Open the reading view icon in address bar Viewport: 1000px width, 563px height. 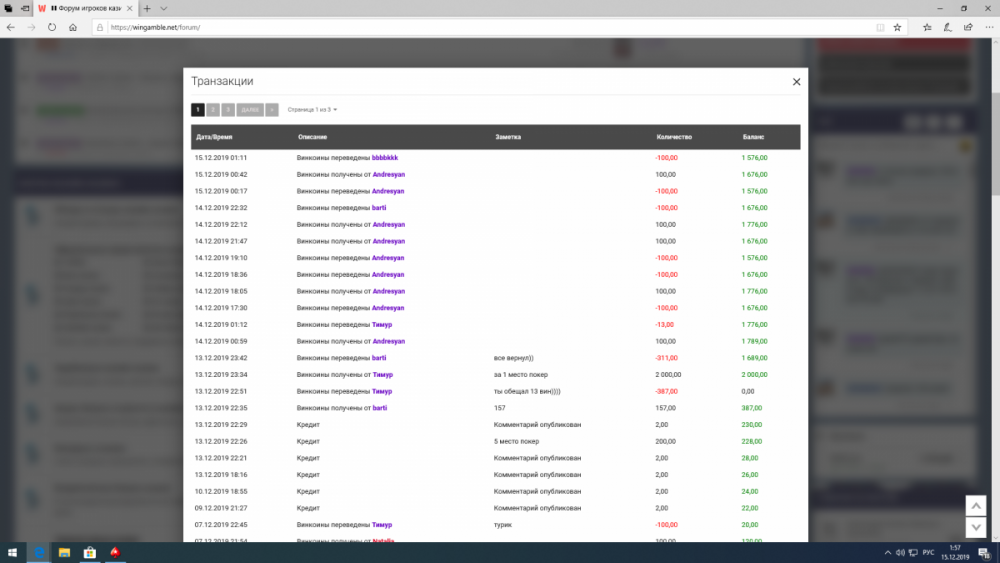coord(880,27)
